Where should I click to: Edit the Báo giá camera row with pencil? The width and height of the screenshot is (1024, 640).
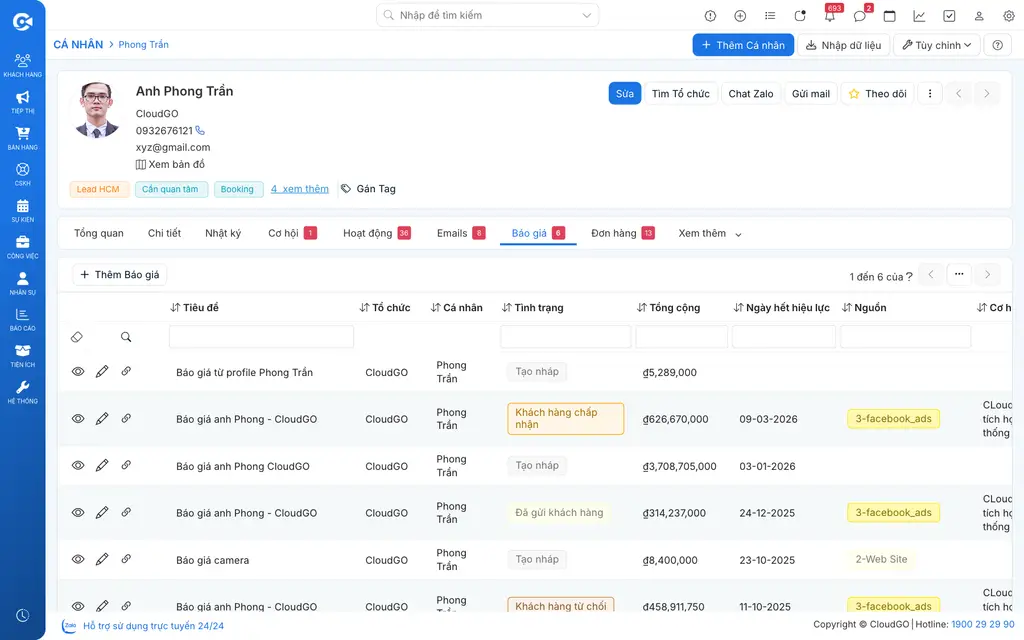(102, 560)
